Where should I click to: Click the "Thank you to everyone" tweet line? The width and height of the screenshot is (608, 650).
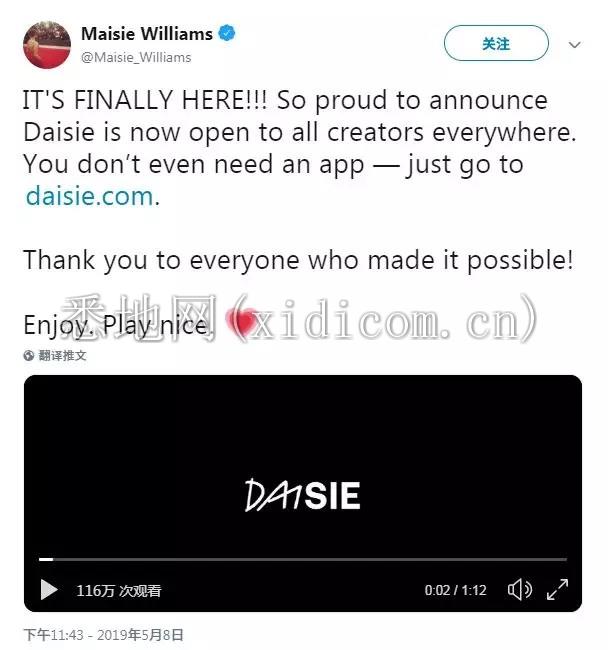click(298, 261)
